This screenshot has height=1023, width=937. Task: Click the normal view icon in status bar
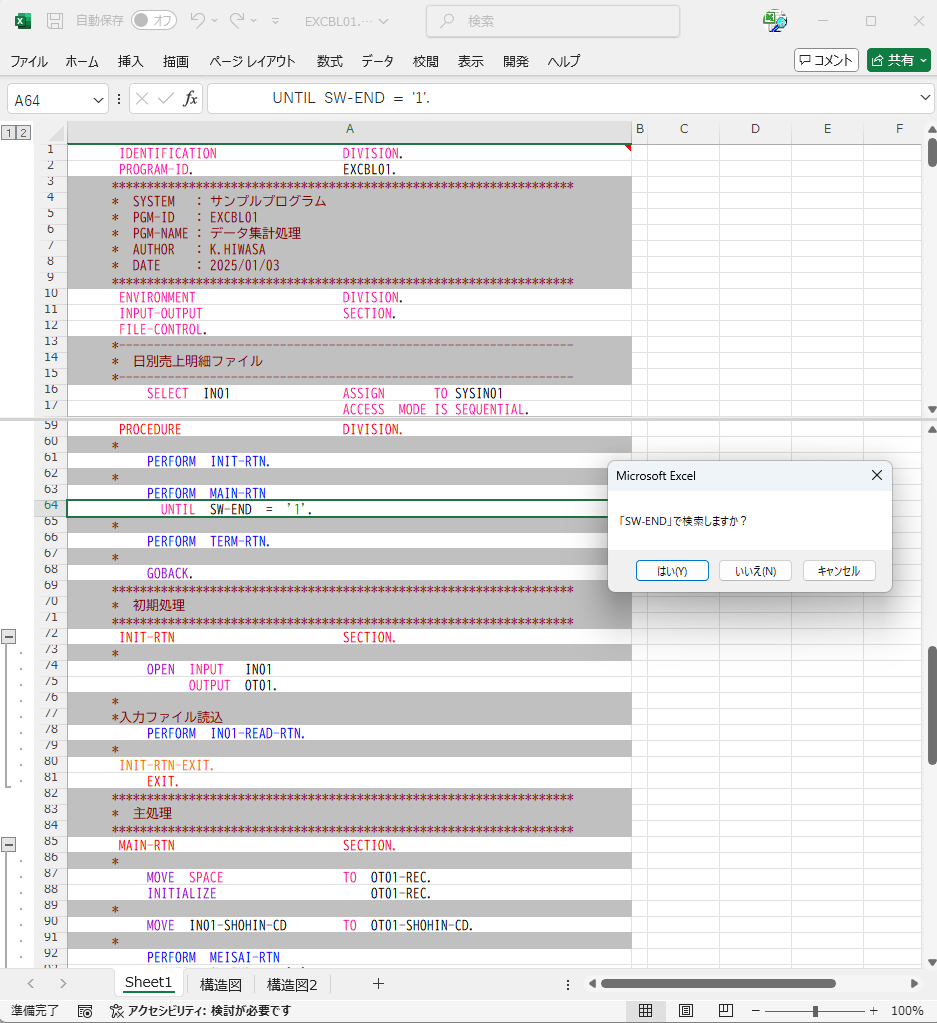[x=646, y=1010]
